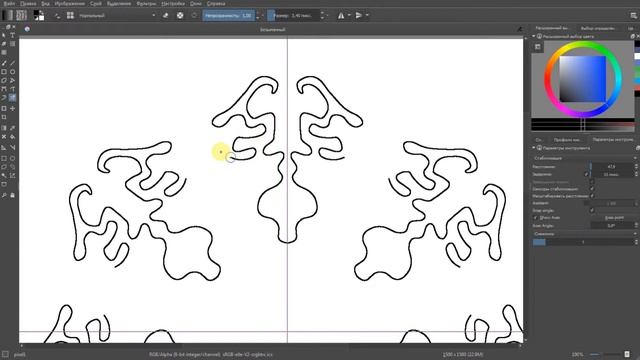Open the Нормальный blend mode dropdown
The image size is (640, 360).
pyautogui.click(x=117, y=16)
